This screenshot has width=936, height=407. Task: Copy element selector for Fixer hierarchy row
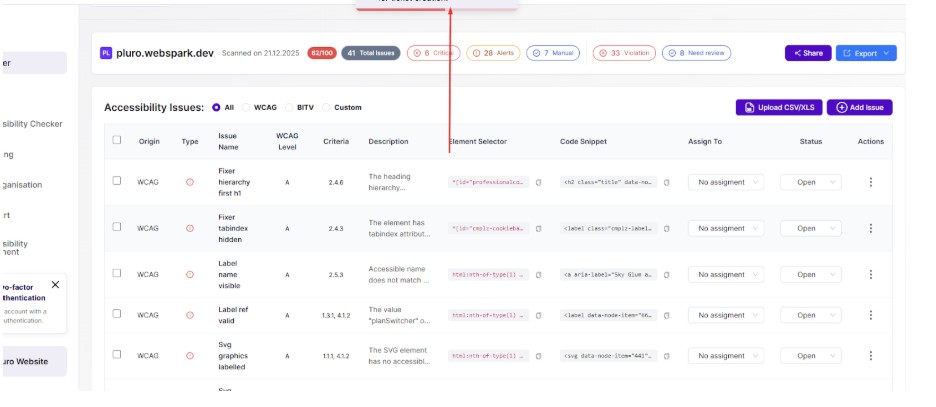pyautogui.click(x=538, y=182)
